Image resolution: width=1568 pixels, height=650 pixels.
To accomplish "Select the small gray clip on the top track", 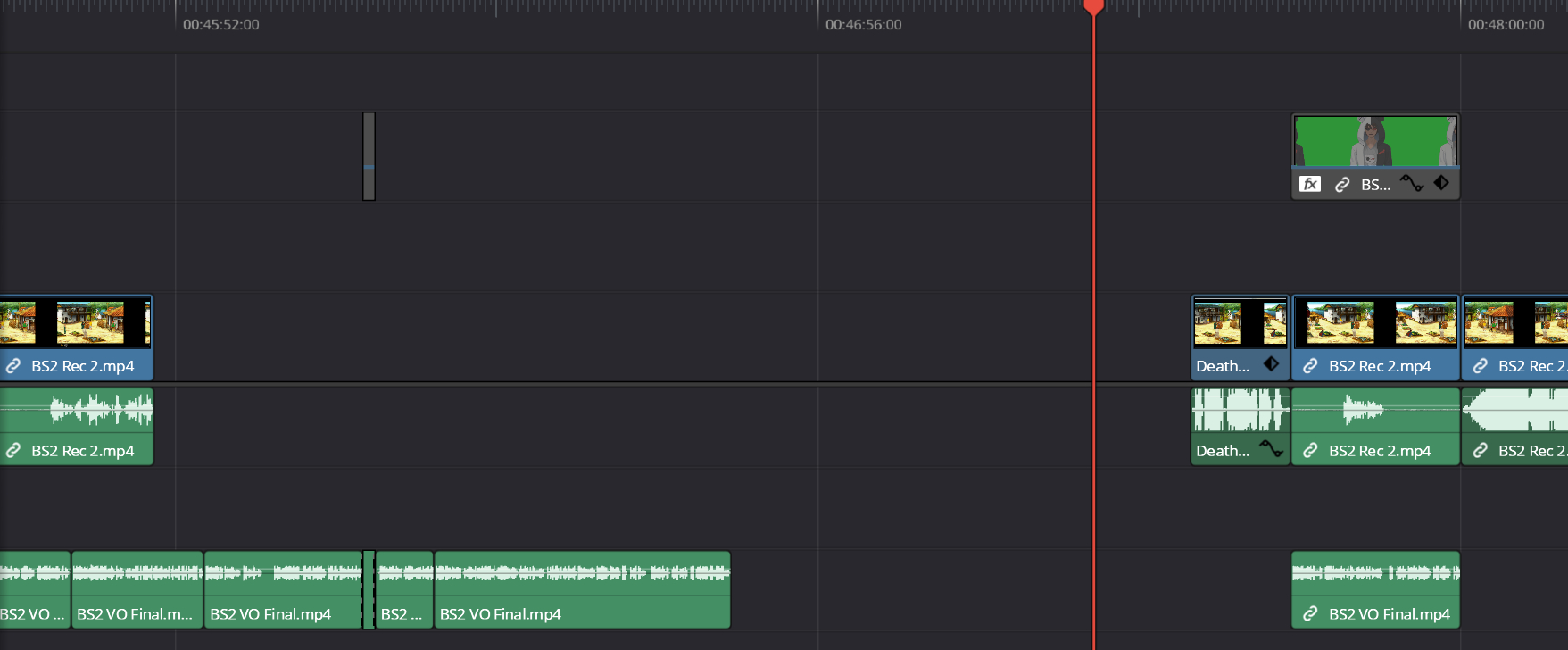I will pos(369,156).
